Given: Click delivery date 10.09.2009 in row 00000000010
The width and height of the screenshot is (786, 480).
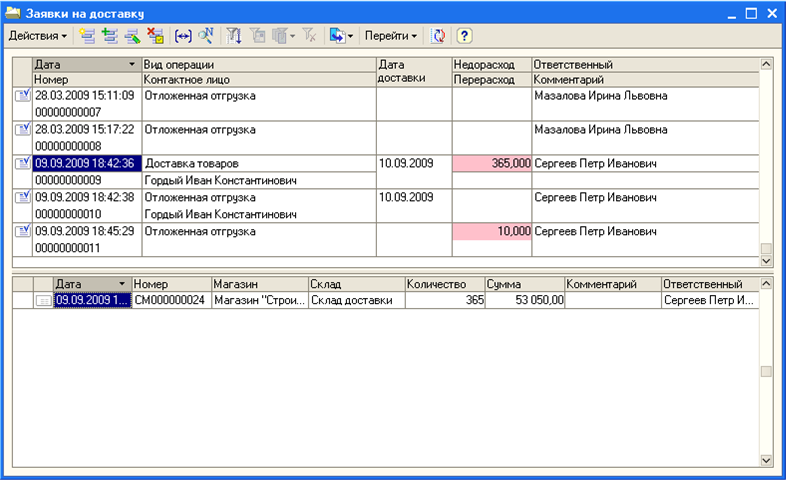Looking at the screenshot, I should point(406,197).
